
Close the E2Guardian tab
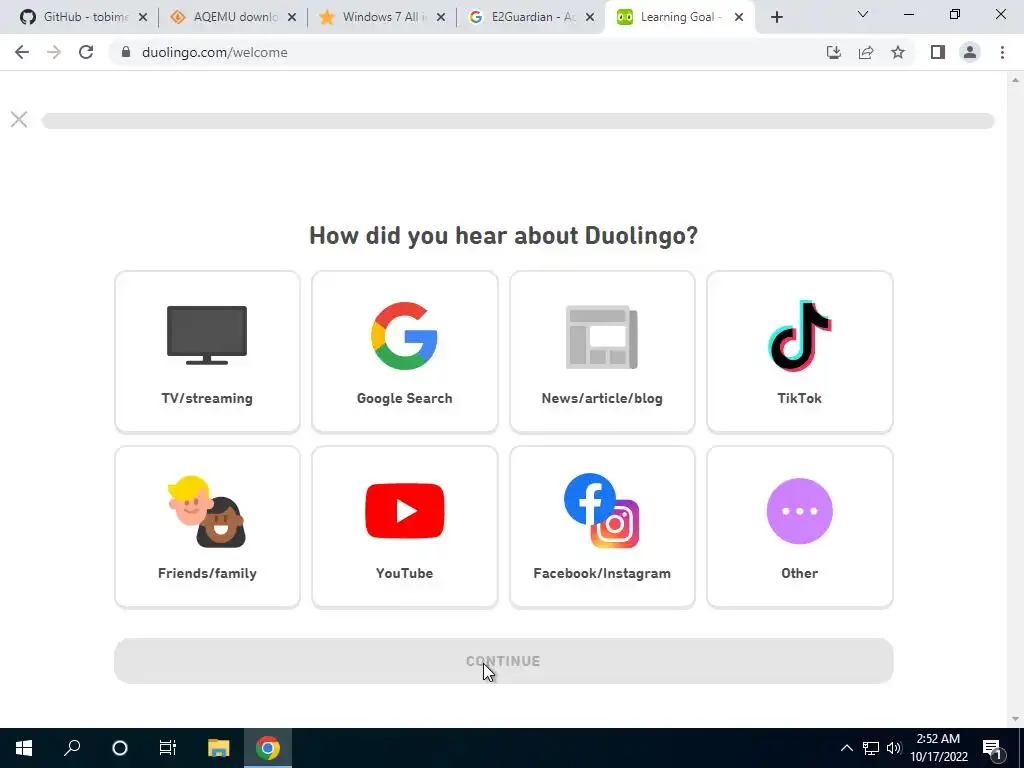[x=590, y=18]
